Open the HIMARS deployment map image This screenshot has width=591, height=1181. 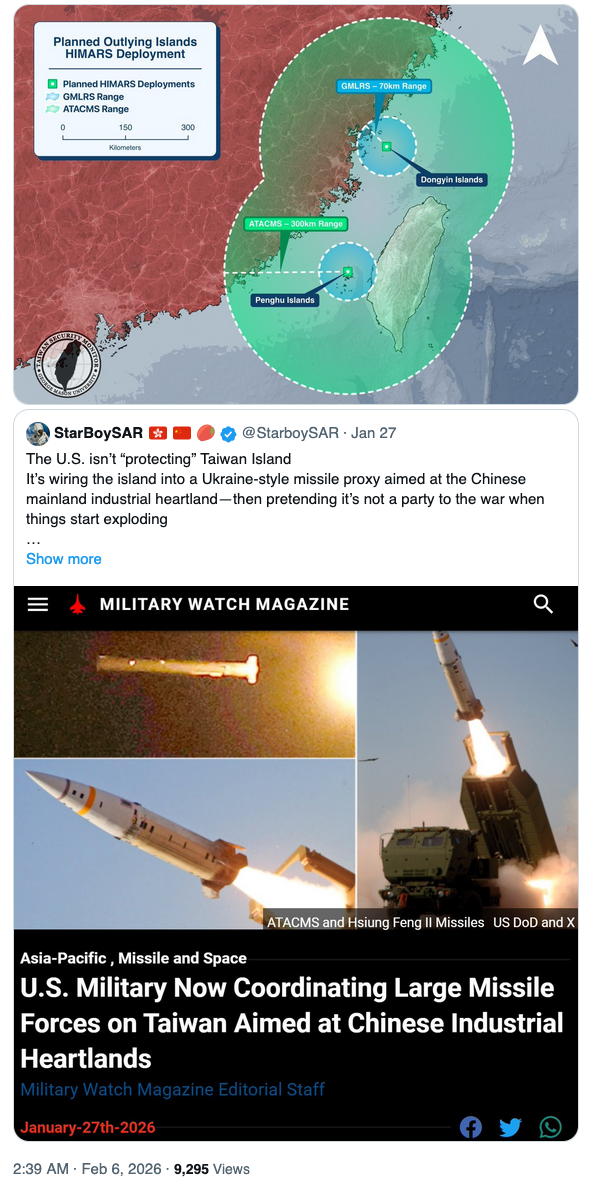[x=296, y=204]
